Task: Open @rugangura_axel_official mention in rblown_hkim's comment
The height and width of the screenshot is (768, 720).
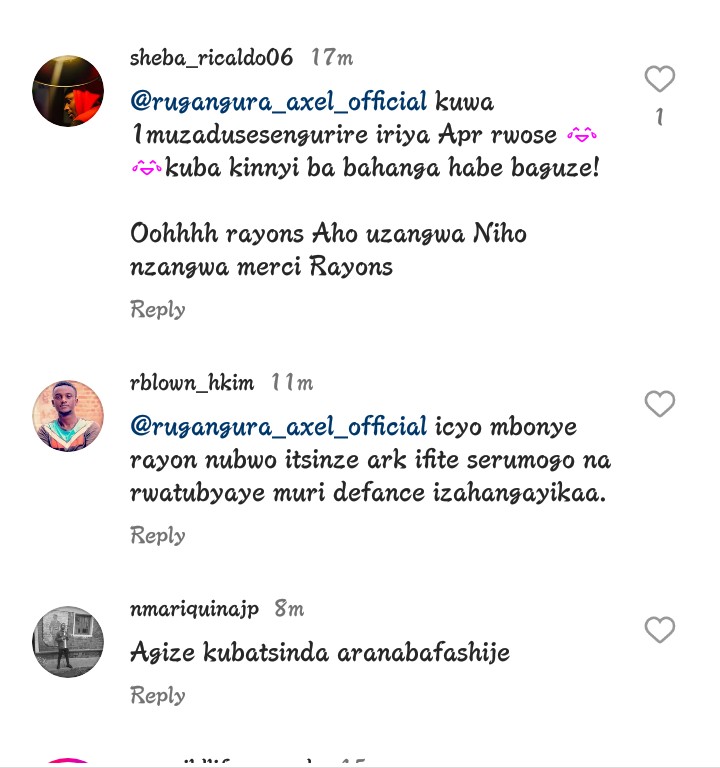Action: coord(279,427)
